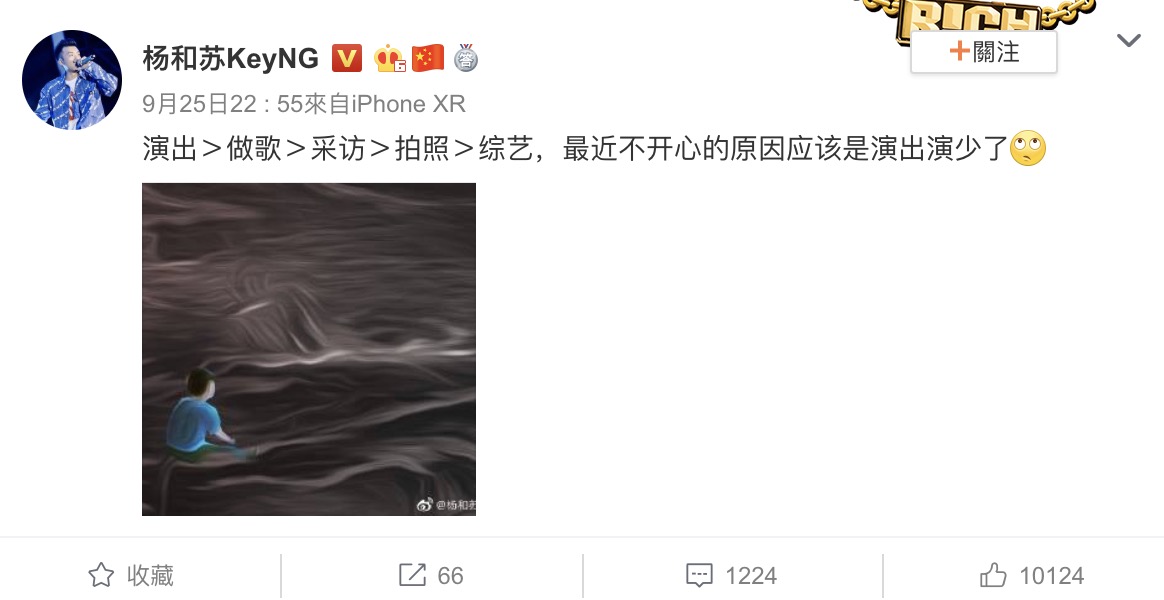Enlarge the dark swirling painting image

click(x=309, y=349)
